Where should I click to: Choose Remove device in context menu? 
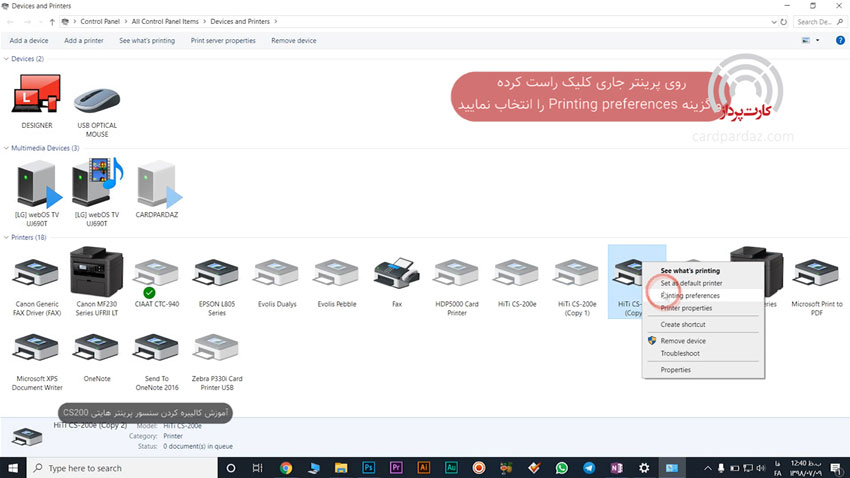(703, 341)
